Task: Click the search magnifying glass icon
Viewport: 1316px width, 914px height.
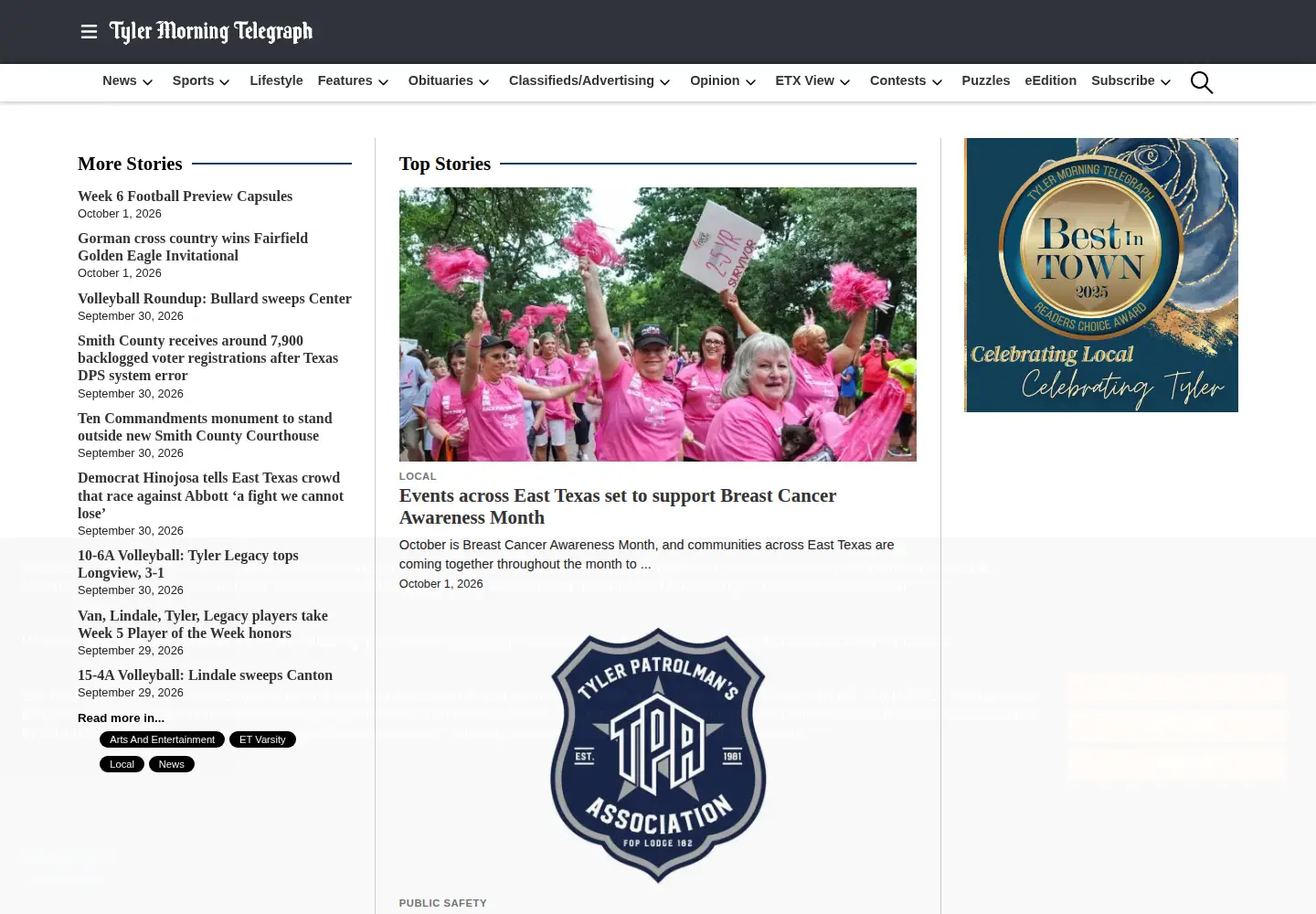Action: coord(1202,82)
